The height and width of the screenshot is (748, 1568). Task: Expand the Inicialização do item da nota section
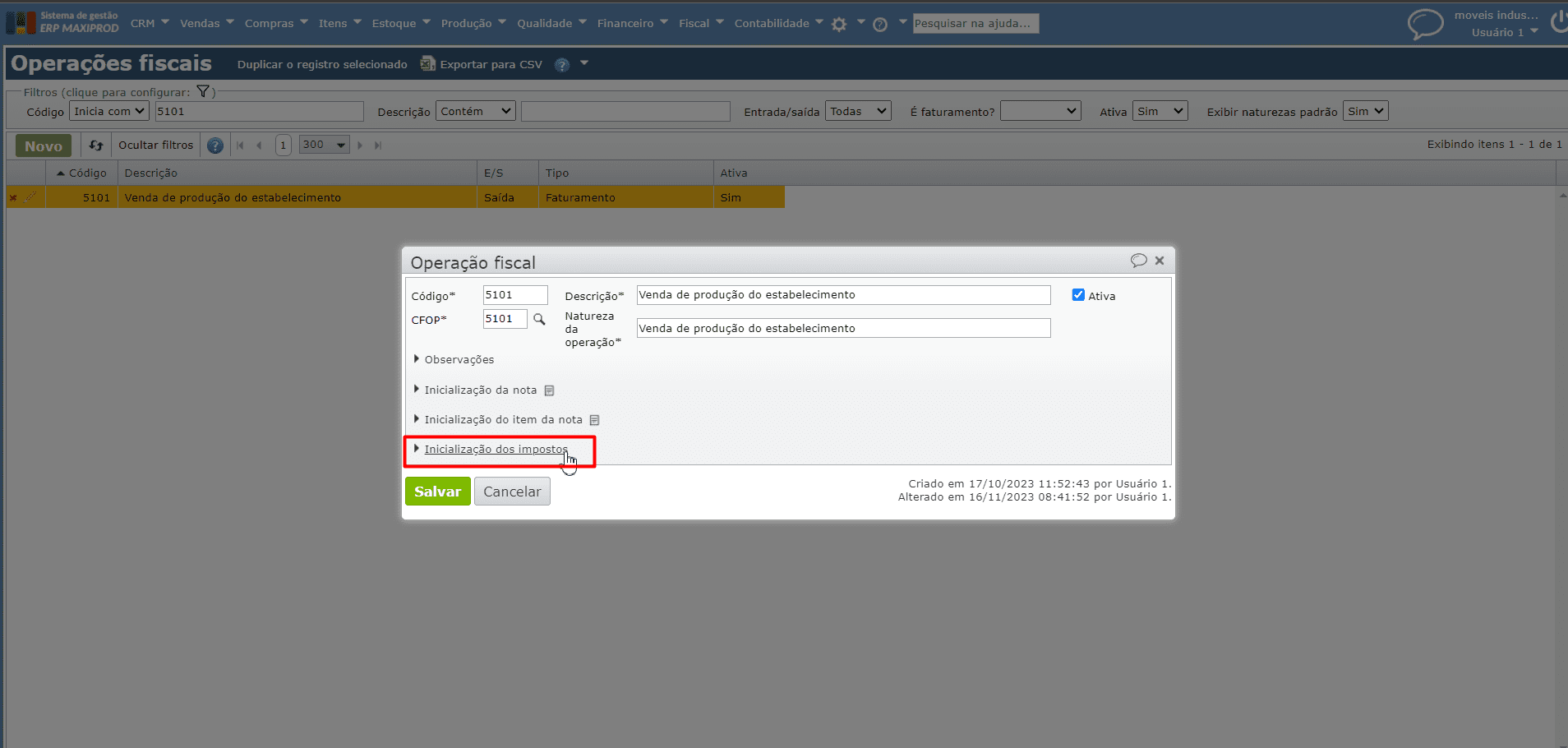(x=498, y=420)
